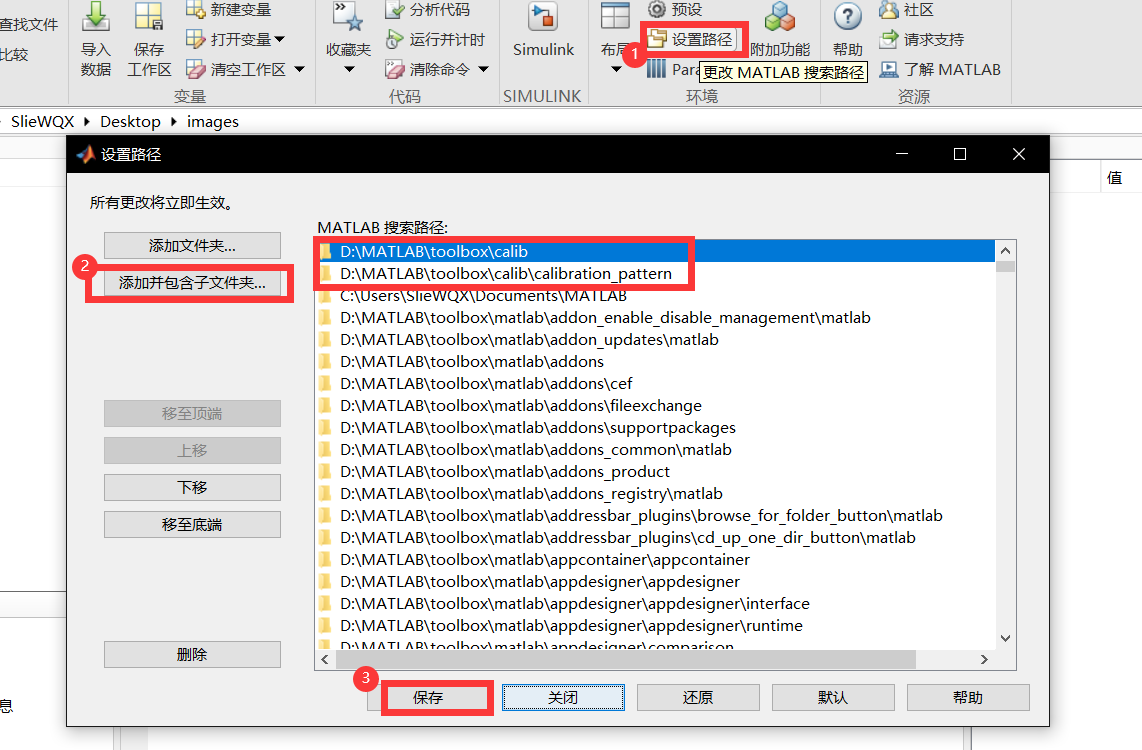The width and height of the screenshot is (1142, 750).
Task: Click the Learn MATLAB (了解 MATLAB) icon
Action: click(x=889, y=69)
